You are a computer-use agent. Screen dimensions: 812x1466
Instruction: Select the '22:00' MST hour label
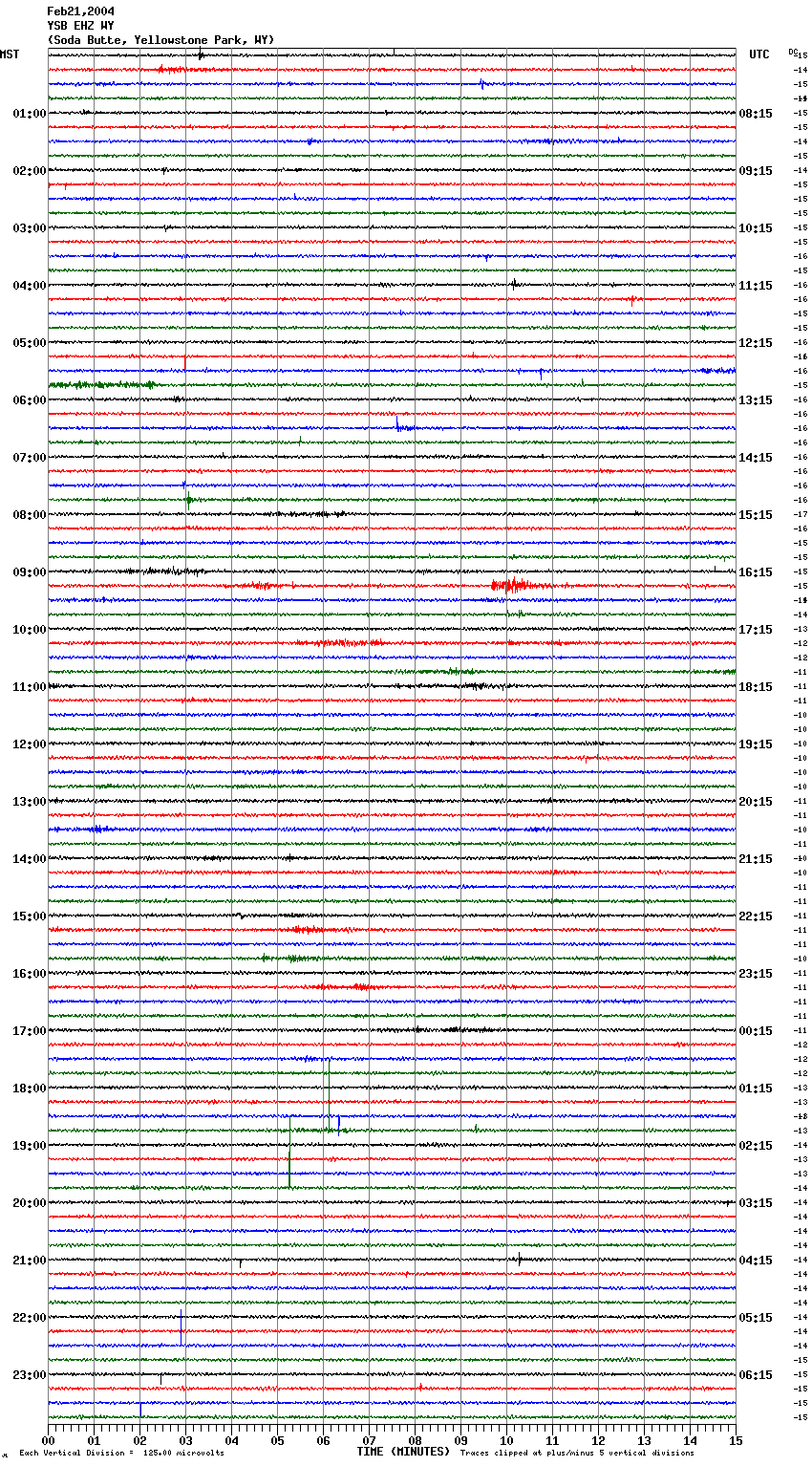click(30, 1318)
